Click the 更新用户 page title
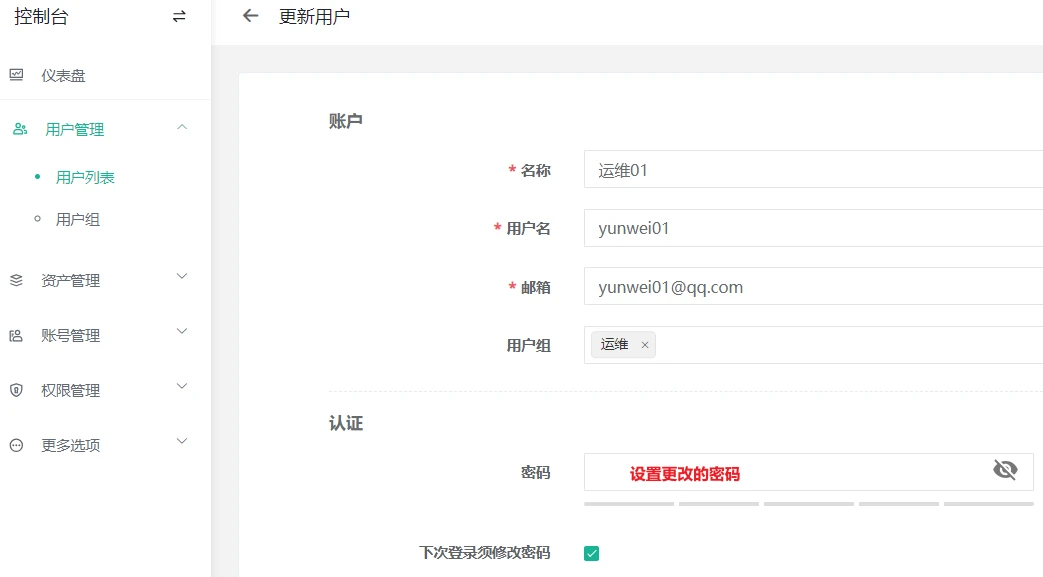 (x=314, y=16)
